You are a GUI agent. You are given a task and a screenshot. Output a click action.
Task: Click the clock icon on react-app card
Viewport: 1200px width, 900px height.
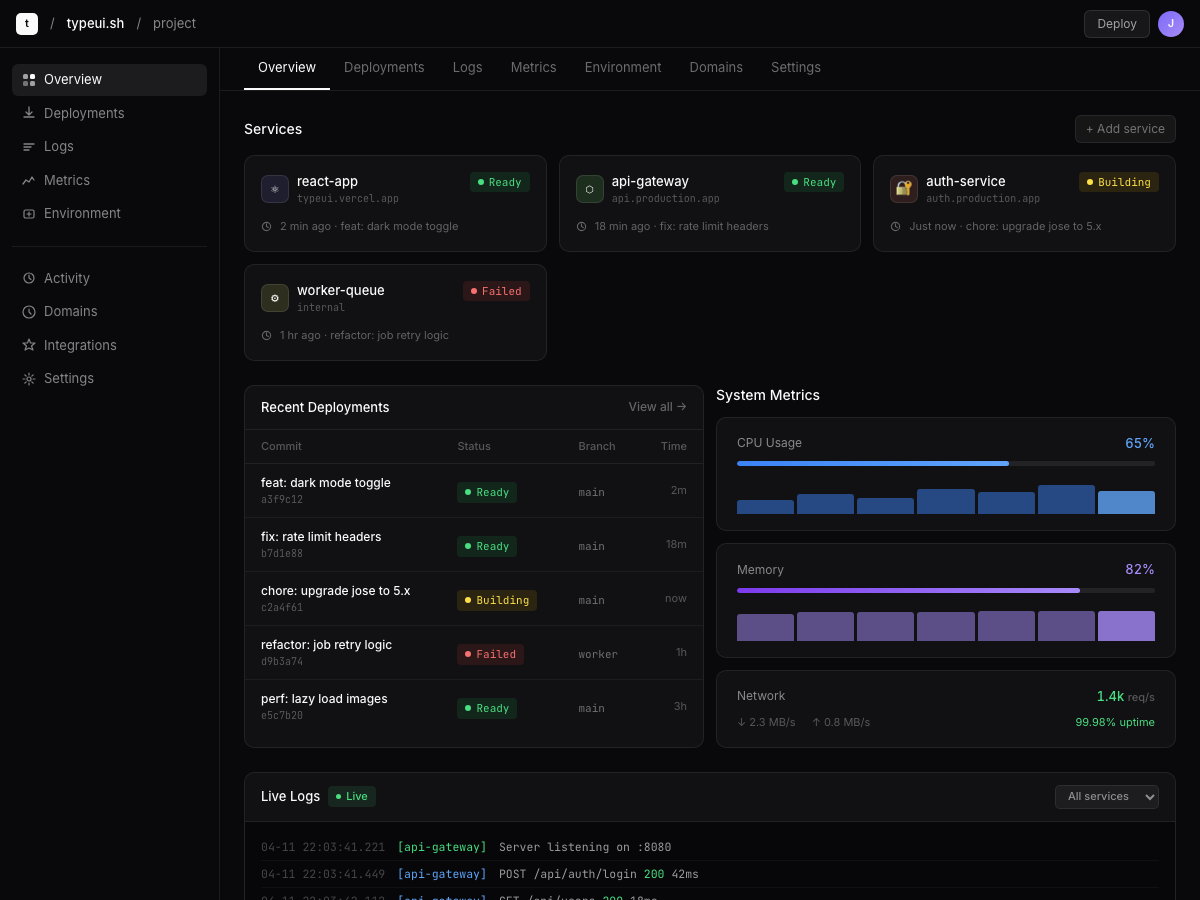coord(267,226)
